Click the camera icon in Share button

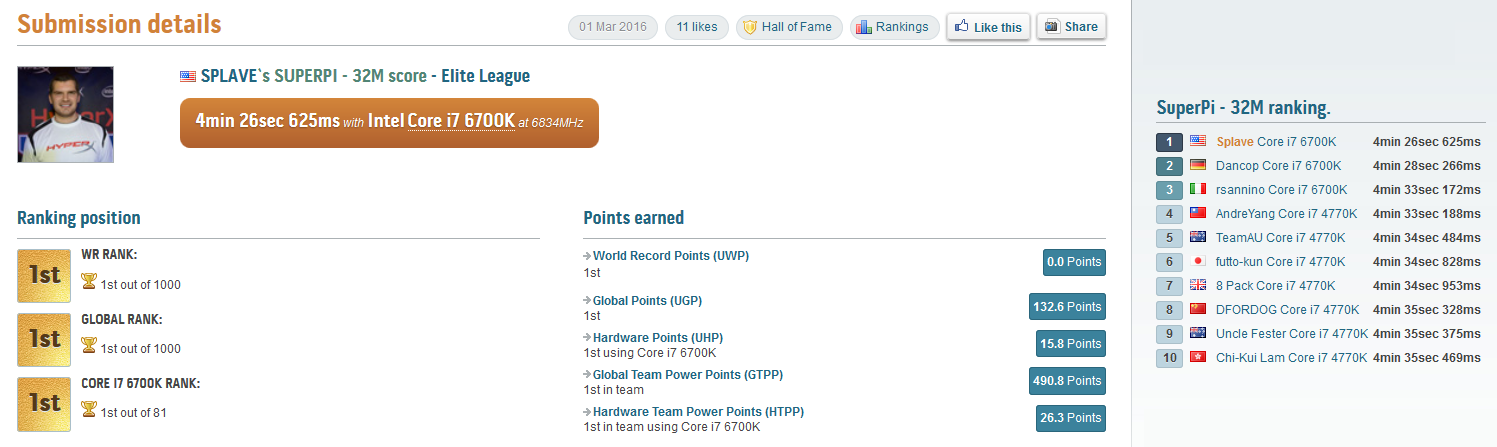[1052, 27]
